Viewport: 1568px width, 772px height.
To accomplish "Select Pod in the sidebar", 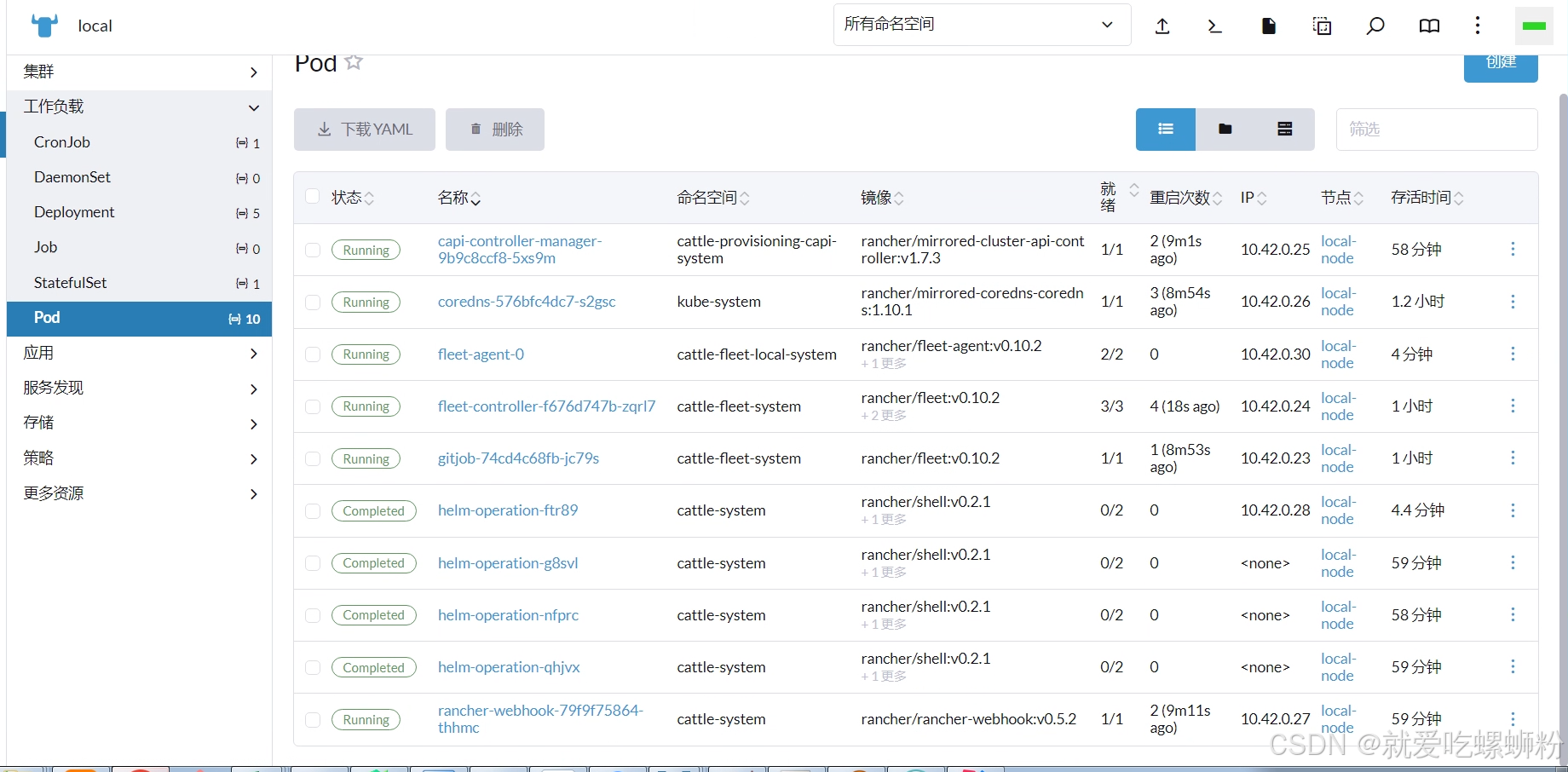I will (x=140, y=318).
